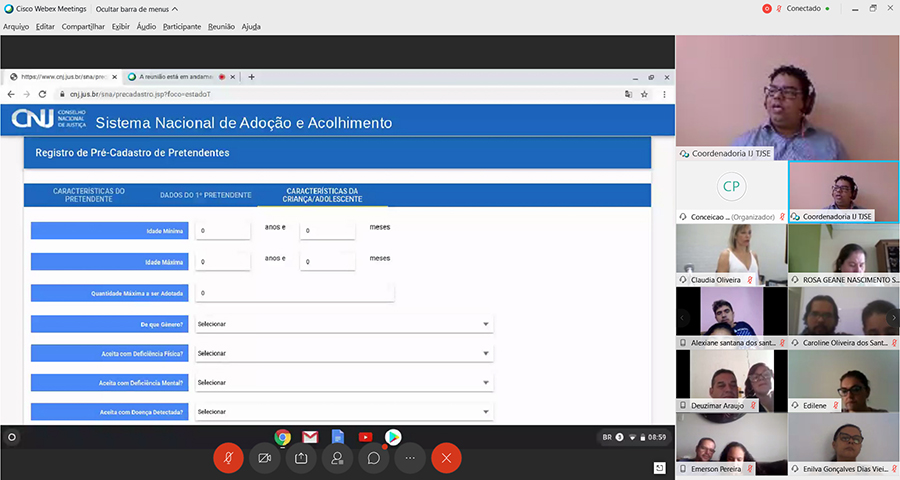
Task: Click the Google Docs icon in taskbar
Action: point(338,437)
